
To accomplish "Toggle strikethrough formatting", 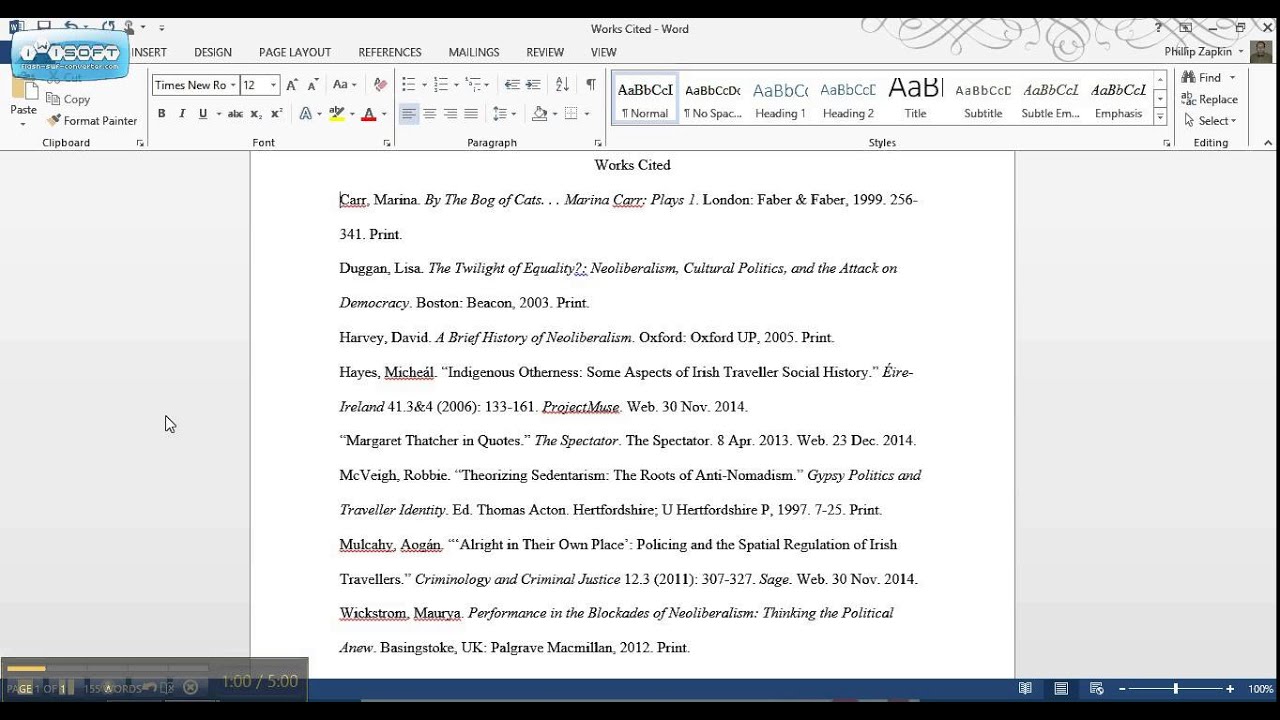I will tap(235, 114).
